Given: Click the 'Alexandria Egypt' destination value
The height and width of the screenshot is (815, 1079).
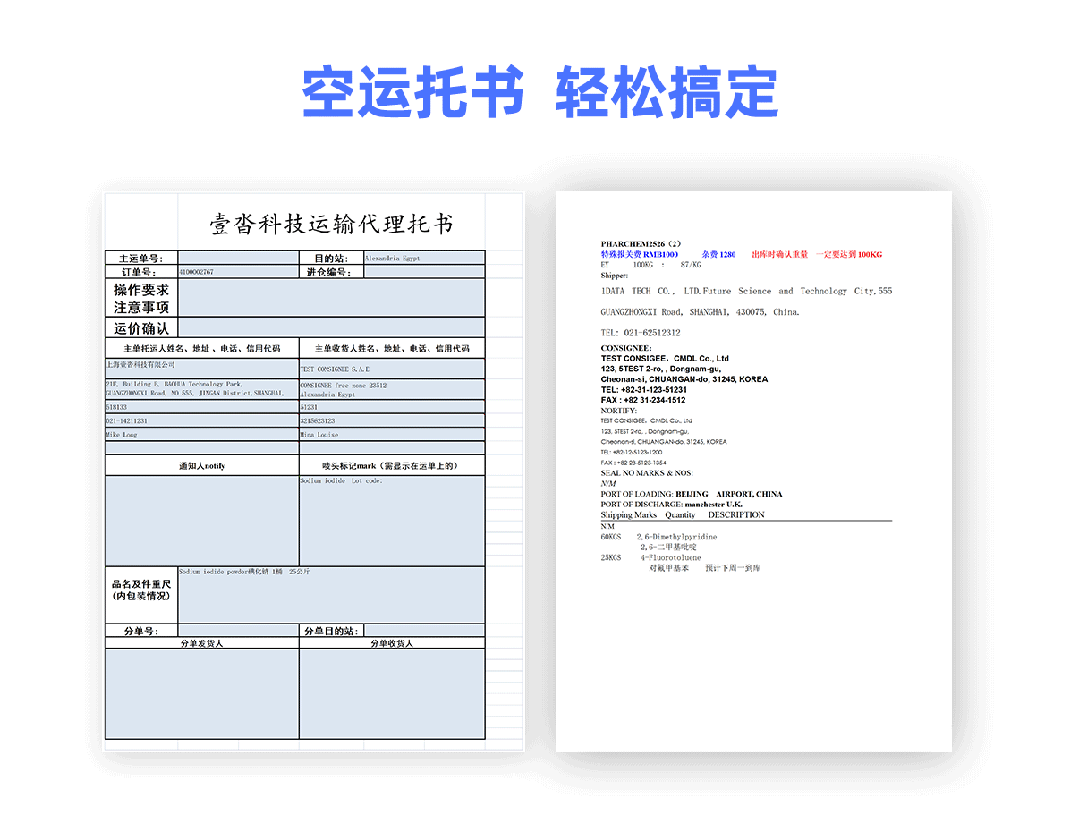Looking at the screenshot, I should 392,258.
